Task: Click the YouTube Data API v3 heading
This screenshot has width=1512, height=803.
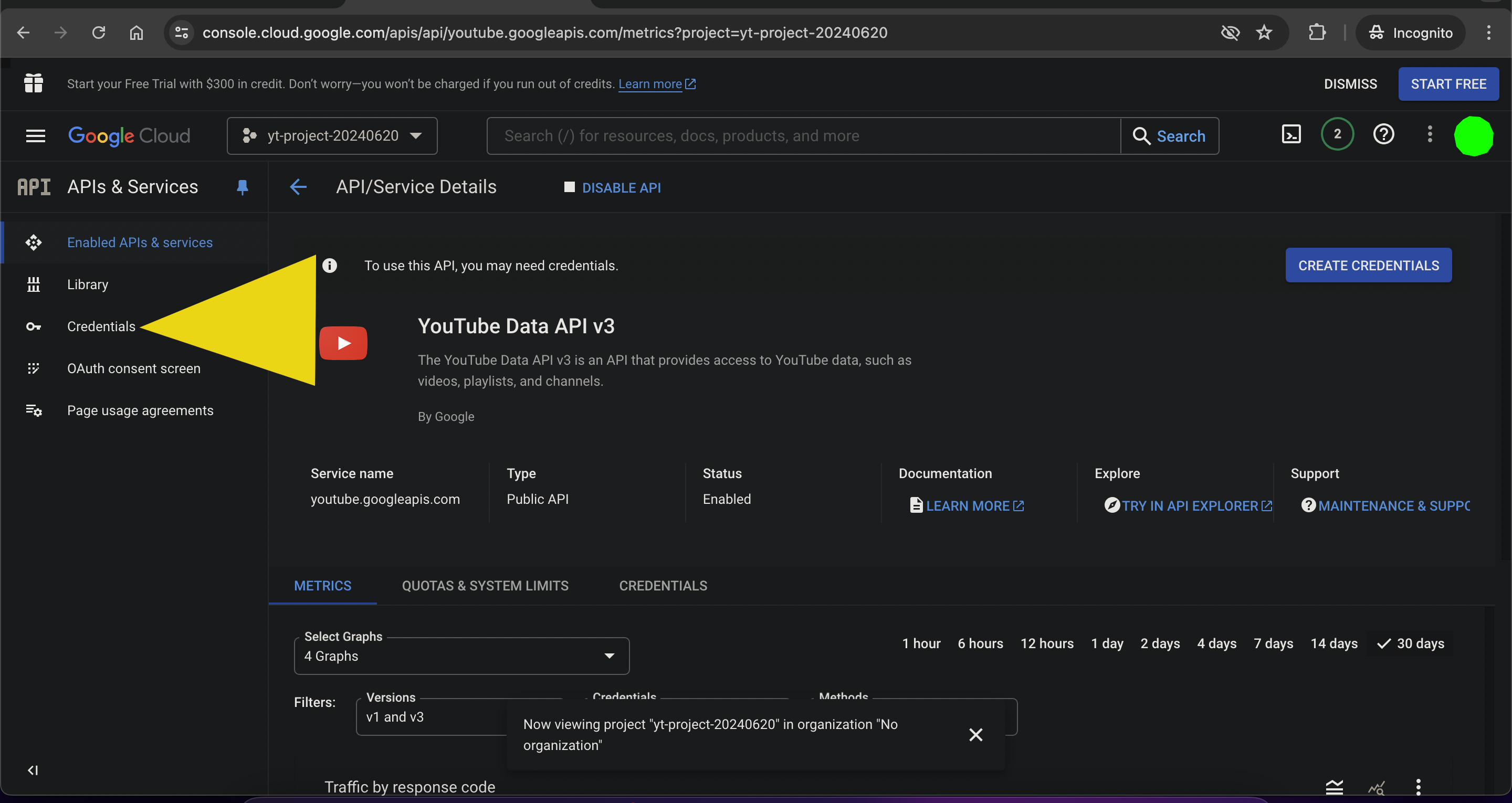Action: (516, 326)
